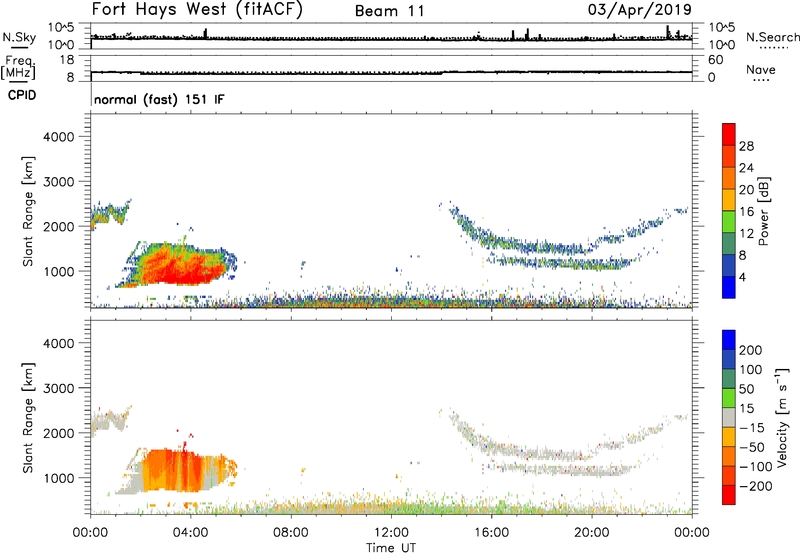The width and height of the screenshot is (800, 554).
Task: Pick the blue top segment of velocity colorbar
Action: tap(729, 340)
